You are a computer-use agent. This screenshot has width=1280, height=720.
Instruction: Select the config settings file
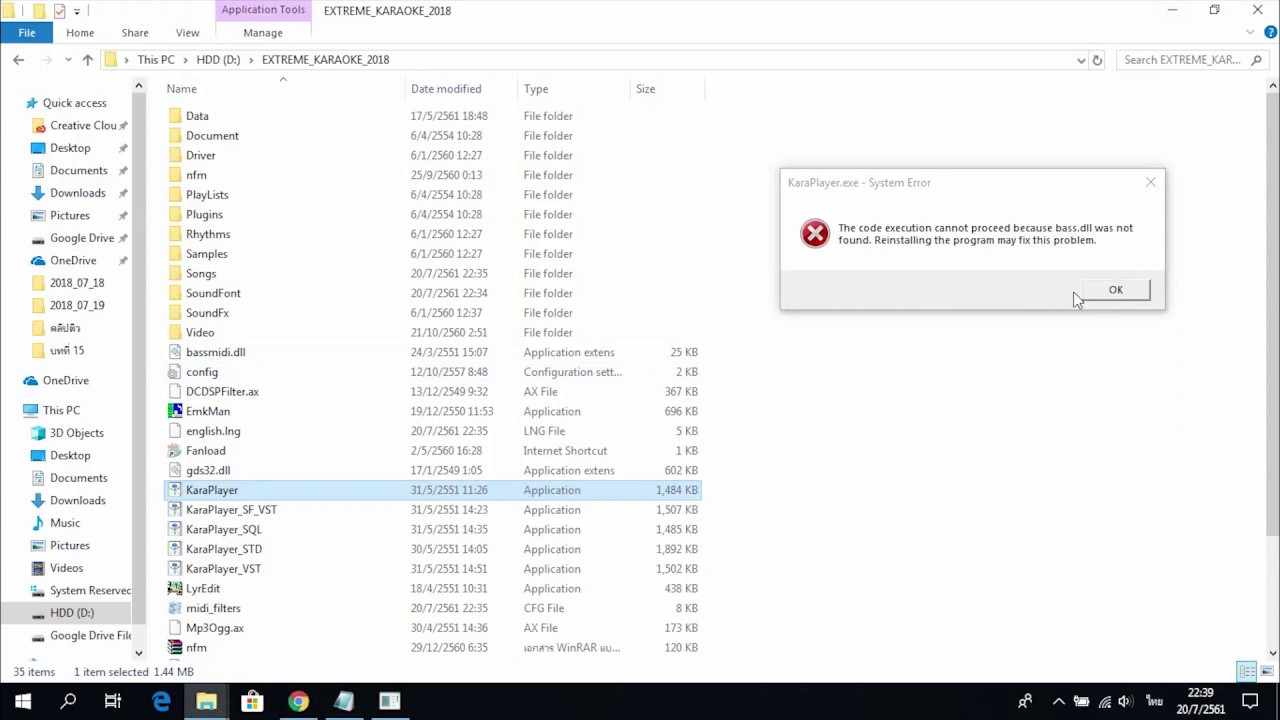pyautogui.click(x=201, y=372)
